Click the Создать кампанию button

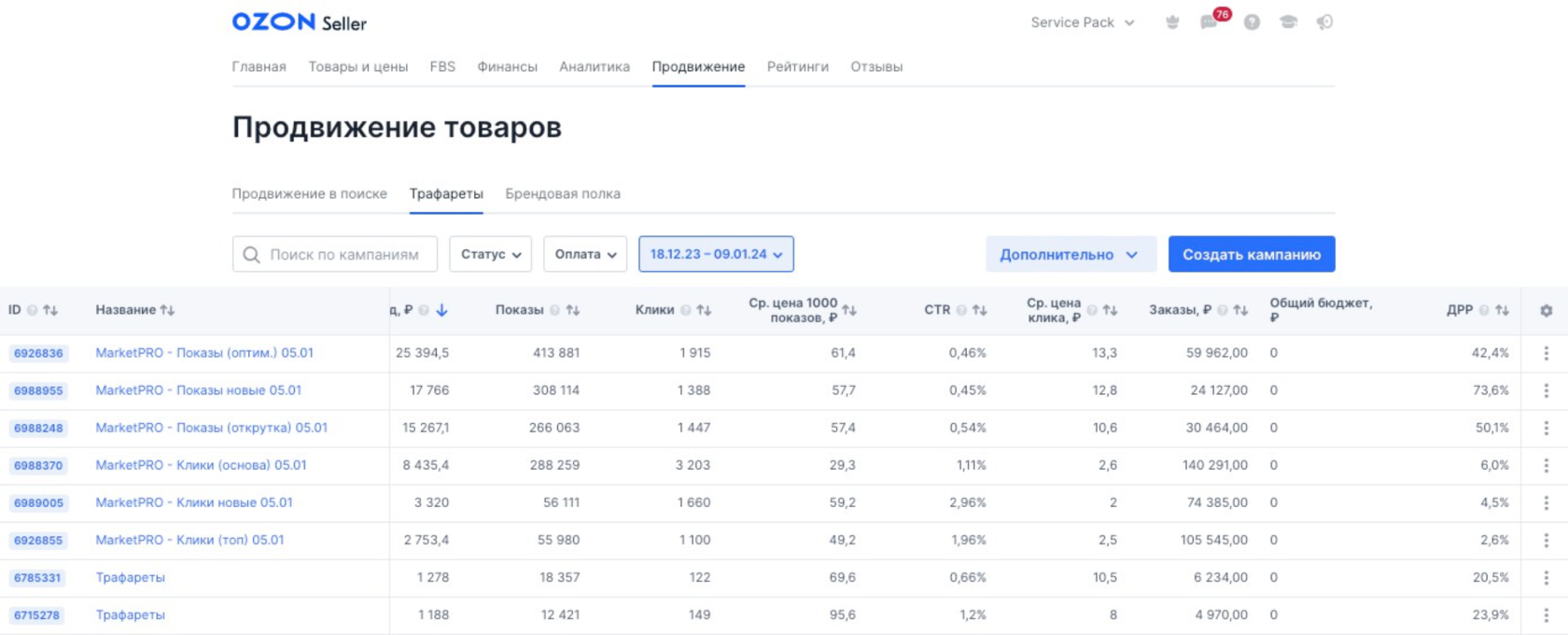(x=1251, y=254)
